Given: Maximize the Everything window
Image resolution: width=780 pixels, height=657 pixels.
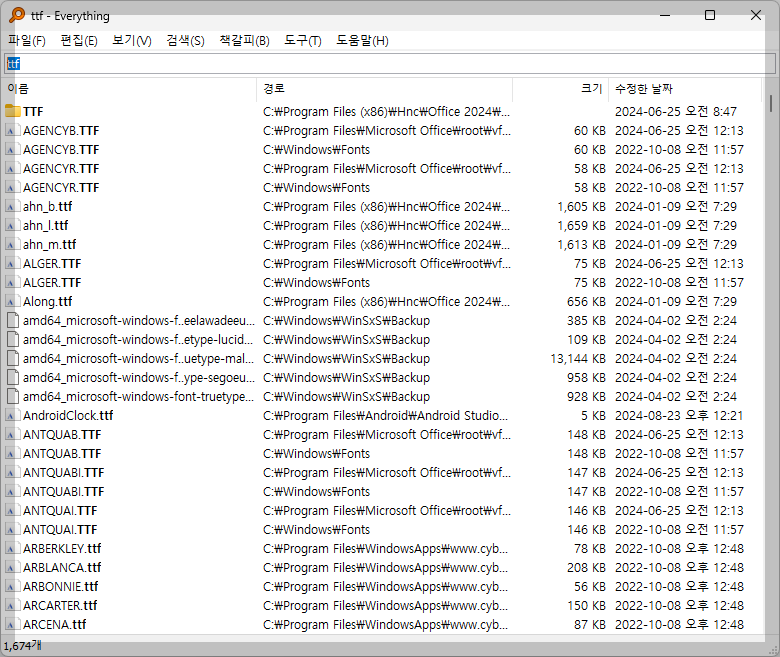Looking at the screenshot, I should [710, 15].
